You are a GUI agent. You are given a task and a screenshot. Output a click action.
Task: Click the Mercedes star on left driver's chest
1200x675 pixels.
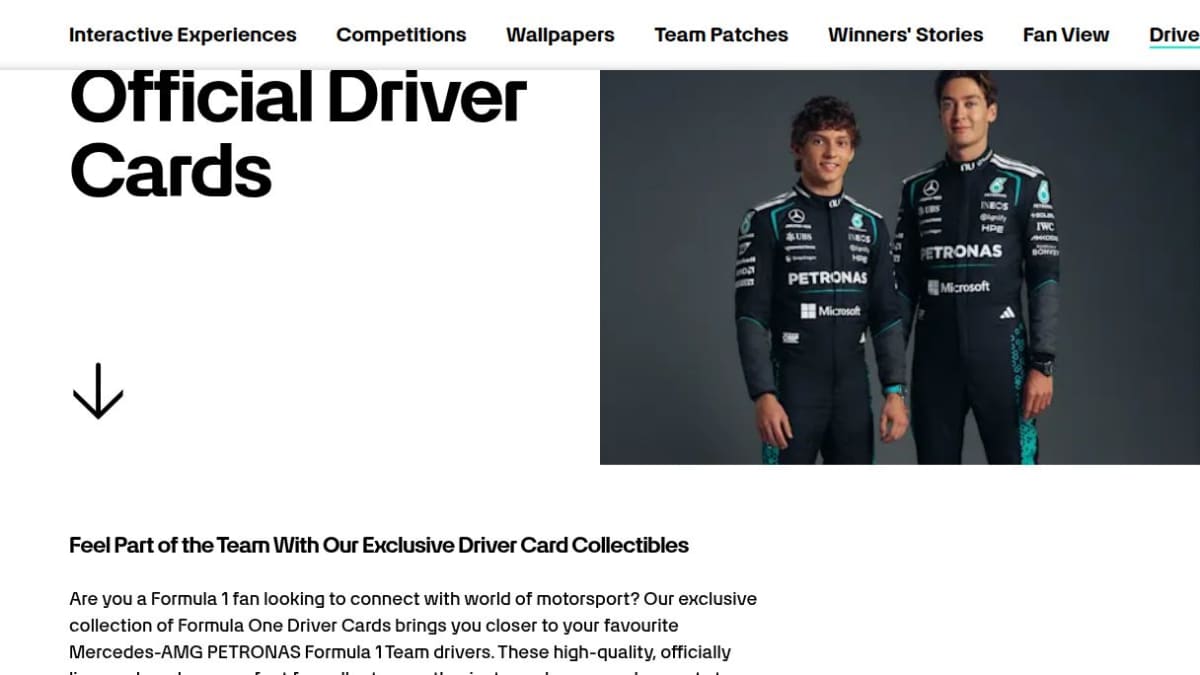click(x=796, y=216)
